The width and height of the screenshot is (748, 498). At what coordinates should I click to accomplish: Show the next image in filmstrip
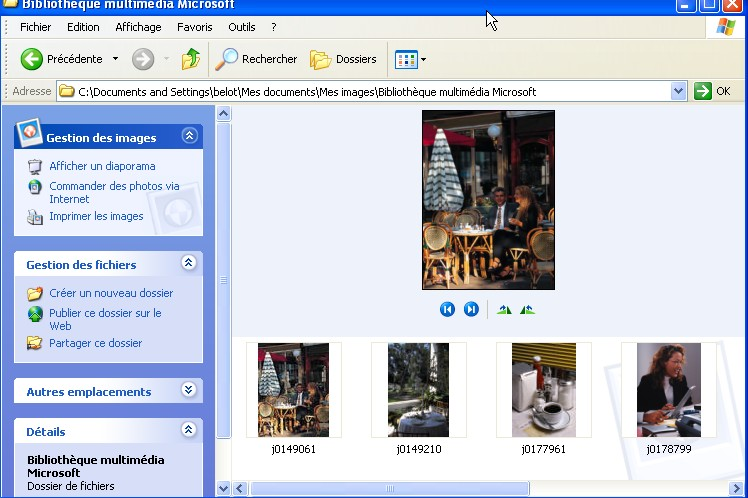click(471, 310)
